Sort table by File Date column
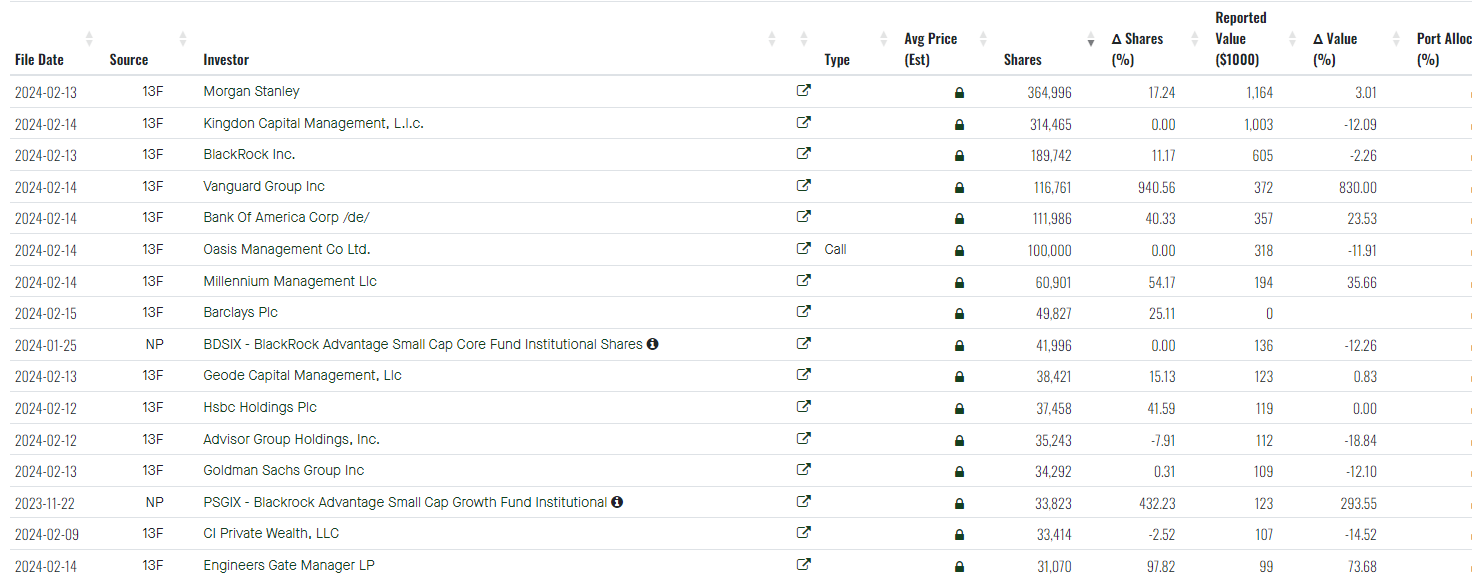 click(39, 60)
